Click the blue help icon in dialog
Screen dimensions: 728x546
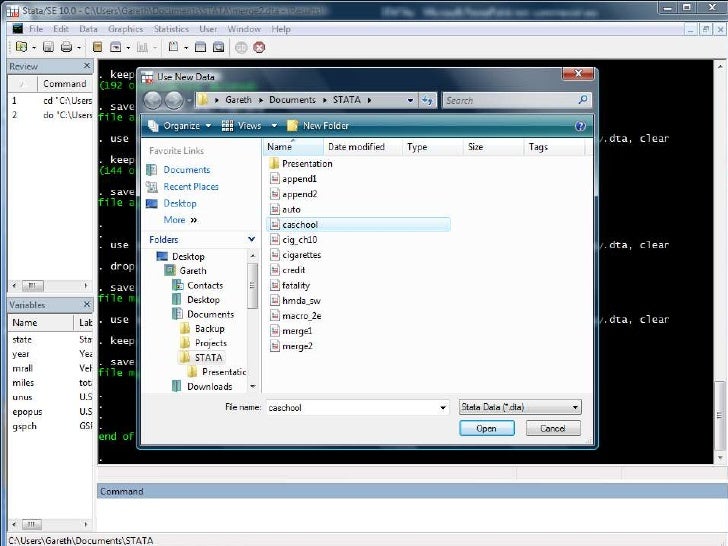(x=580, y=126)
